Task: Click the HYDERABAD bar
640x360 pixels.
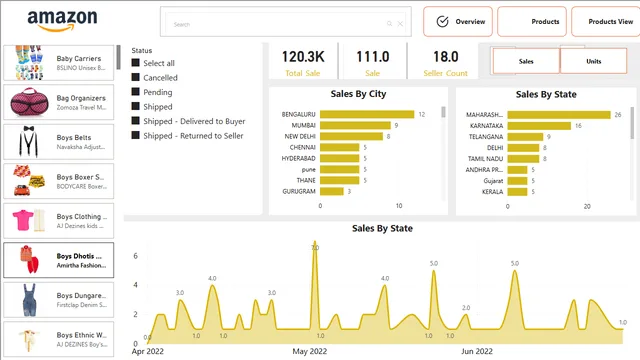Action: pyautogui.click(x=340, y=158)
